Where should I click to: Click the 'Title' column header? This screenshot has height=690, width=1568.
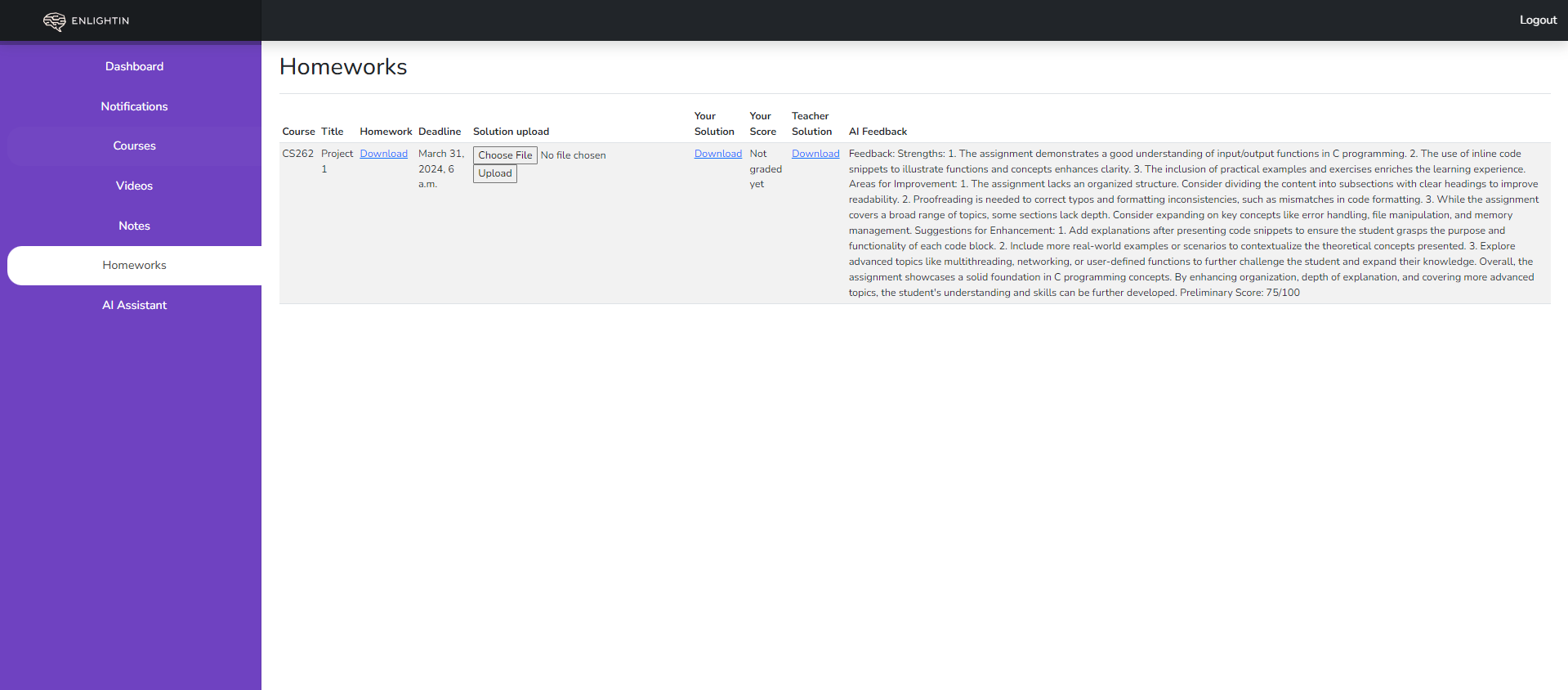[x=332, y=132]
